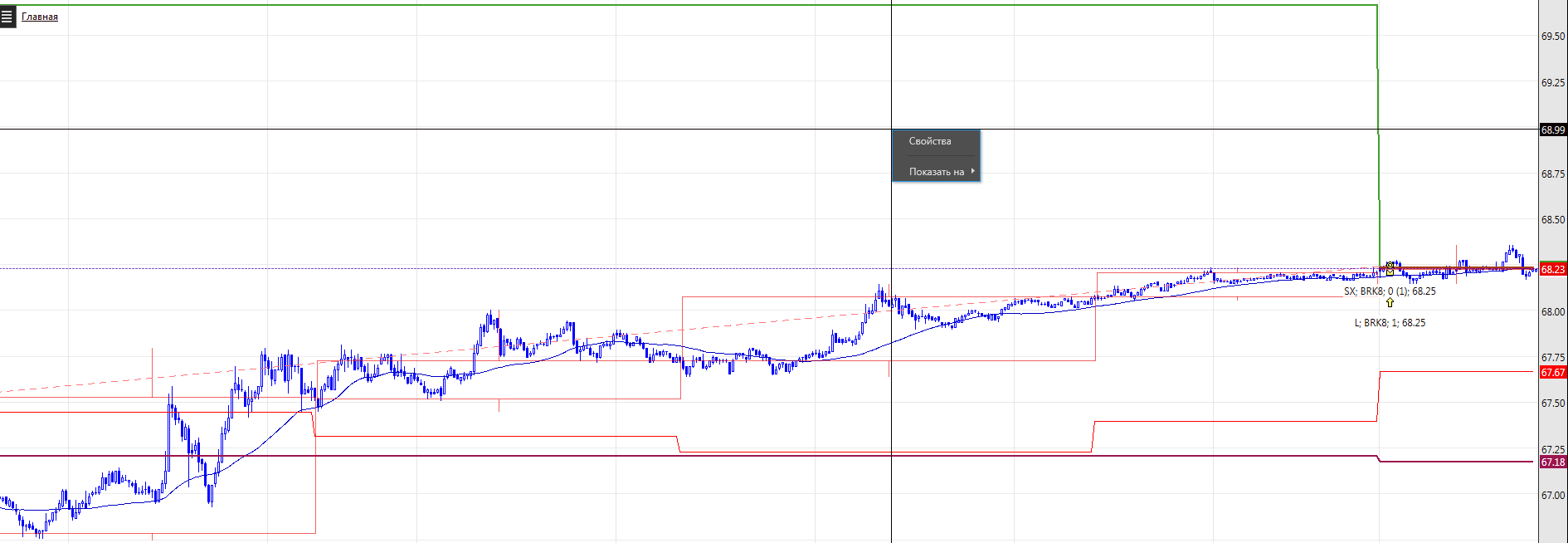Click the yellow up-arrow trade marker
This screenshot has width=1568, height=543.
tap(1390, 303)
